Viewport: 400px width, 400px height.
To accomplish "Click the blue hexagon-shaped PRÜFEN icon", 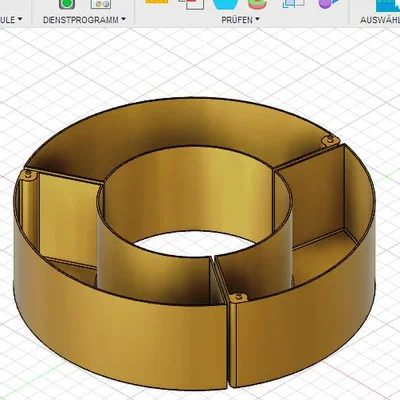I will [x=225, y=4].
